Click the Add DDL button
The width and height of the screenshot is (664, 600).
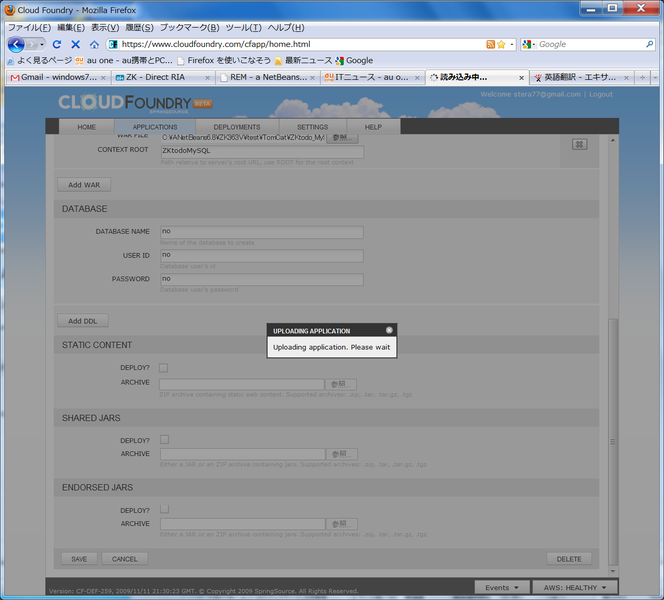pyautogui.click(x=83, y=321)
